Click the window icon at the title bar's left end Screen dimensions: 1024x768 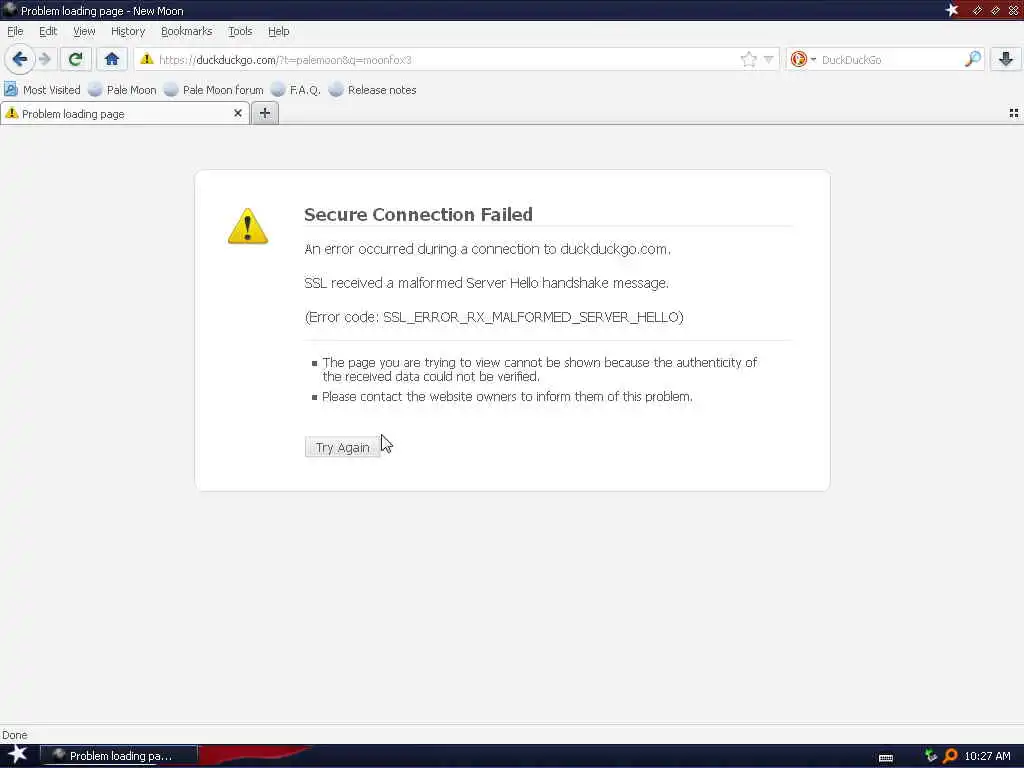click(x=9, y=9)
